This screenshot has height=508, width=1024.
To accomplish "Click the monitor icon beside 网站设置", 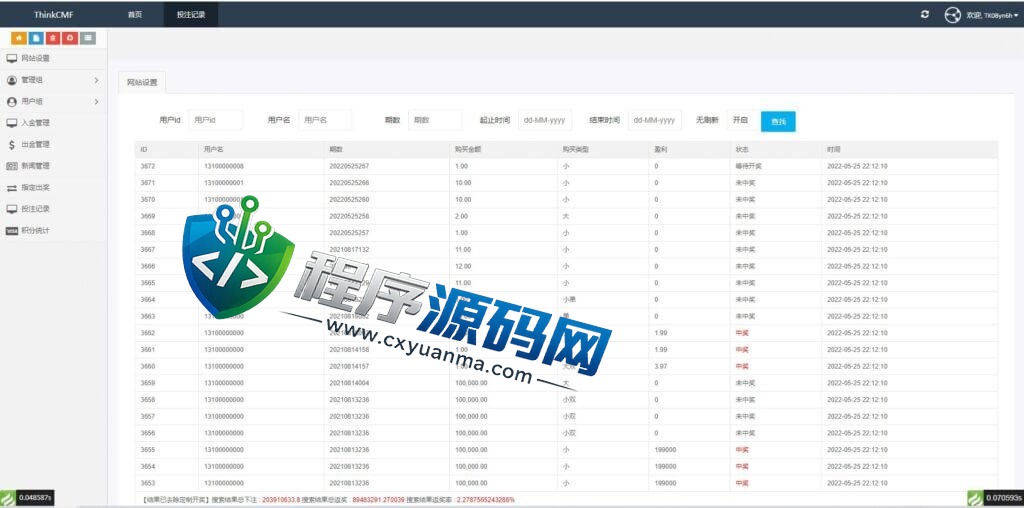I will click(12, 58).
